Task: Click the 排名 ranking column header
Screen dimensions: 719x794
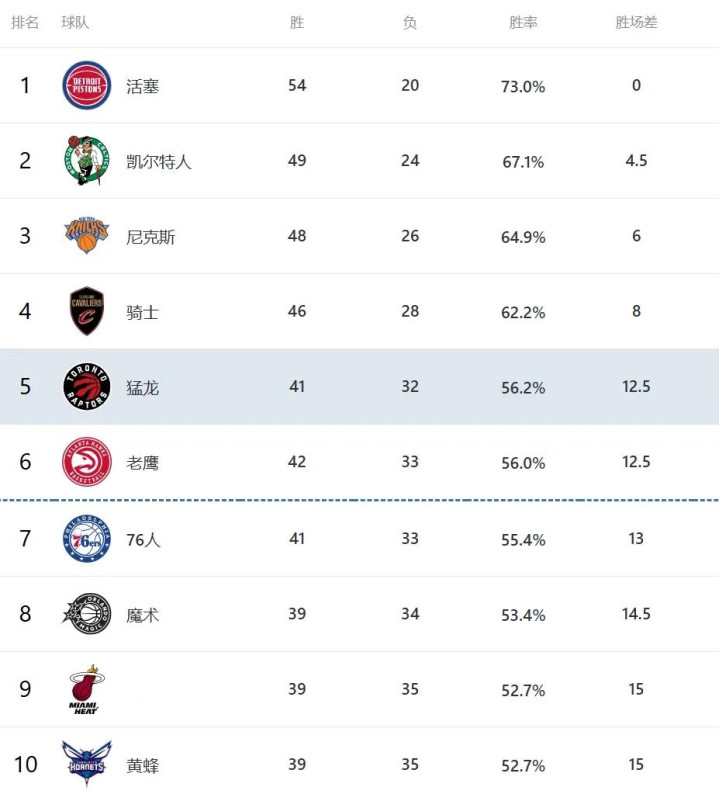Action: coord(25,22)
